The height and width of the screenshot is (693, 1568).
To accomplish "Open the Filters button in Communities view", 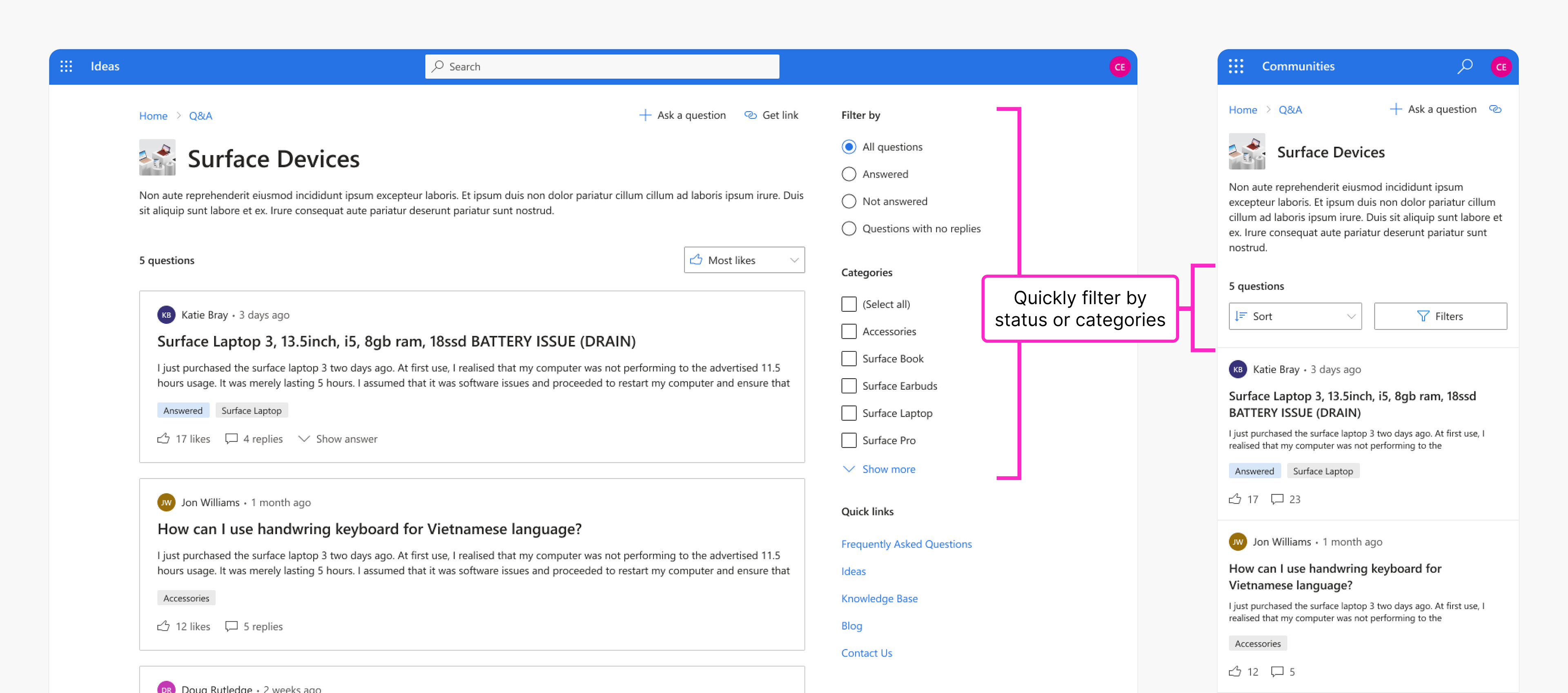I will (1440, 316).
